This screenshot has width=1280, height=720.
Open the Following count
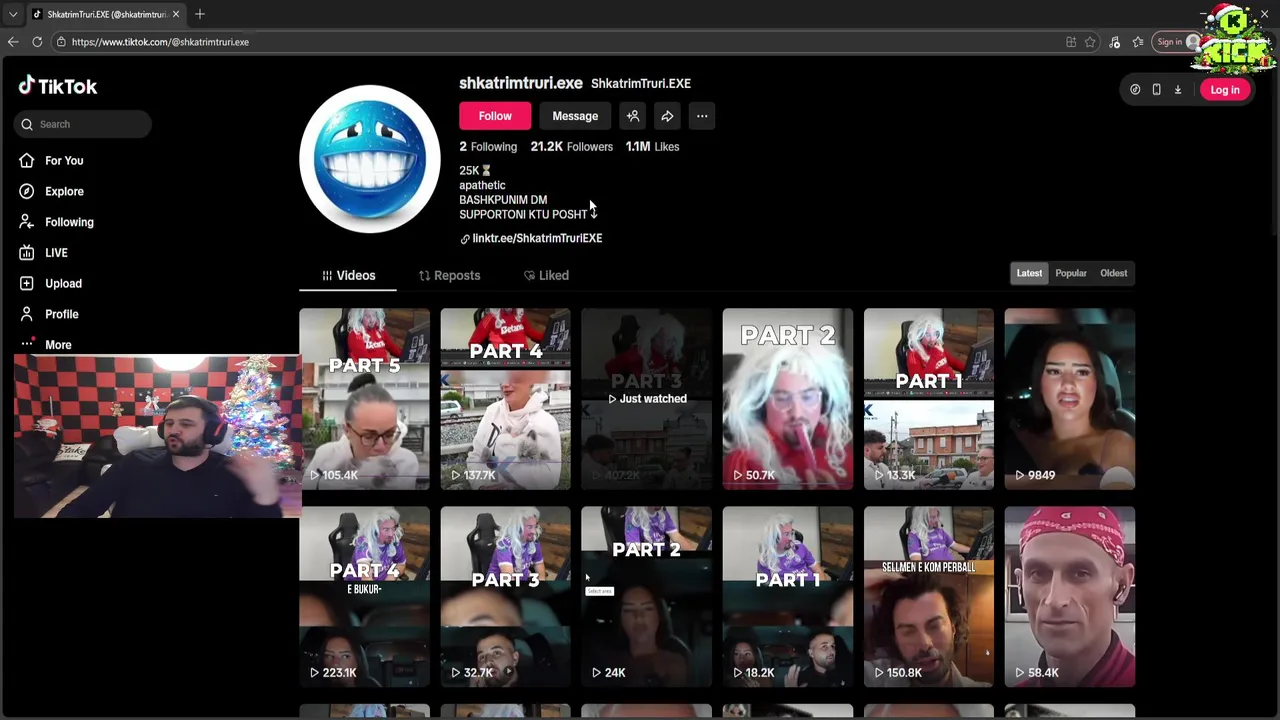click(x=488, y=147)
